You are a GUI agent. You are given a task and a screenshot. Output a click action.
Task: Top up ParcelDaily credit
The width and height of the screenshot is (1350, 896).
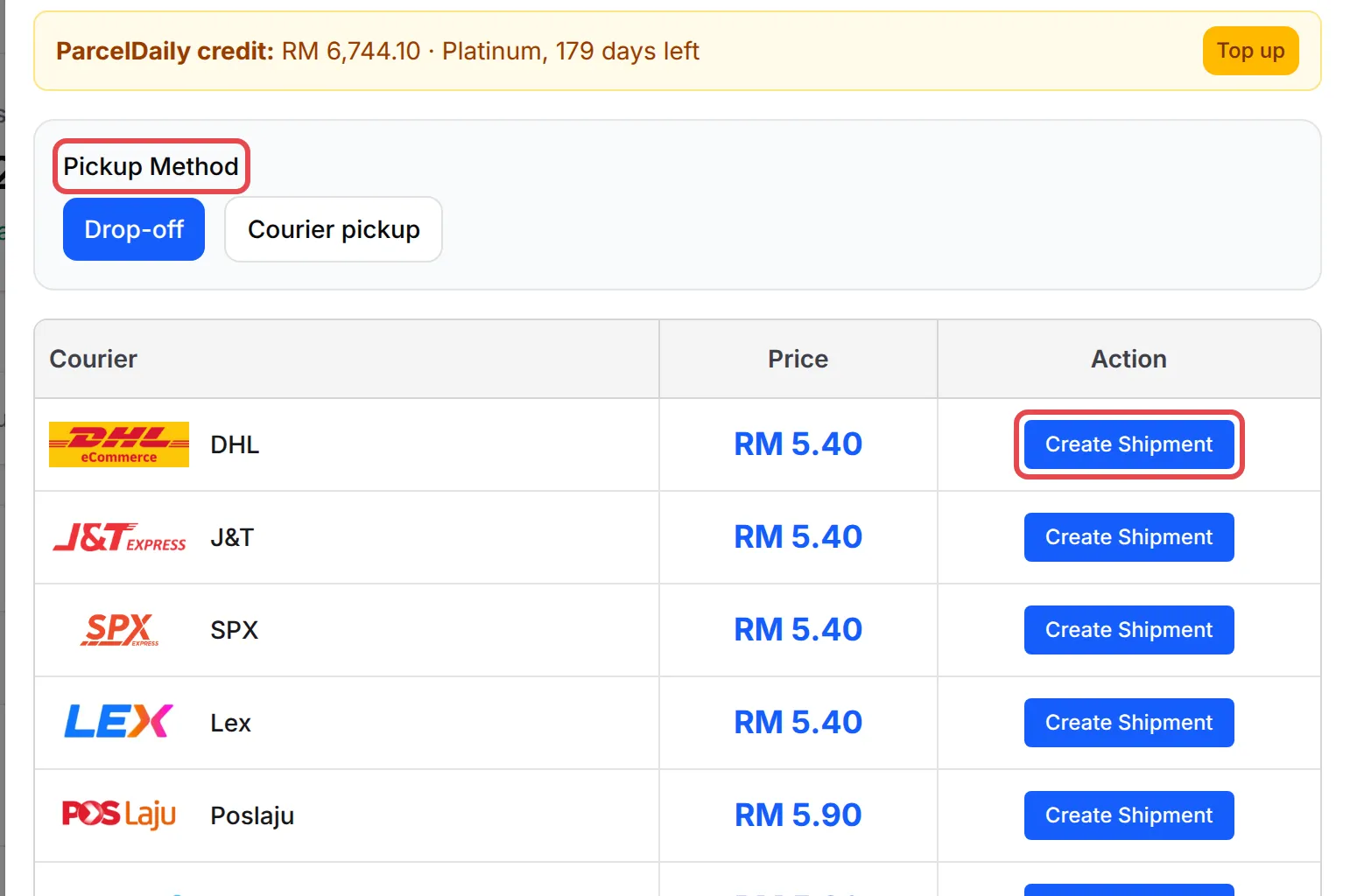(1250, 51)
